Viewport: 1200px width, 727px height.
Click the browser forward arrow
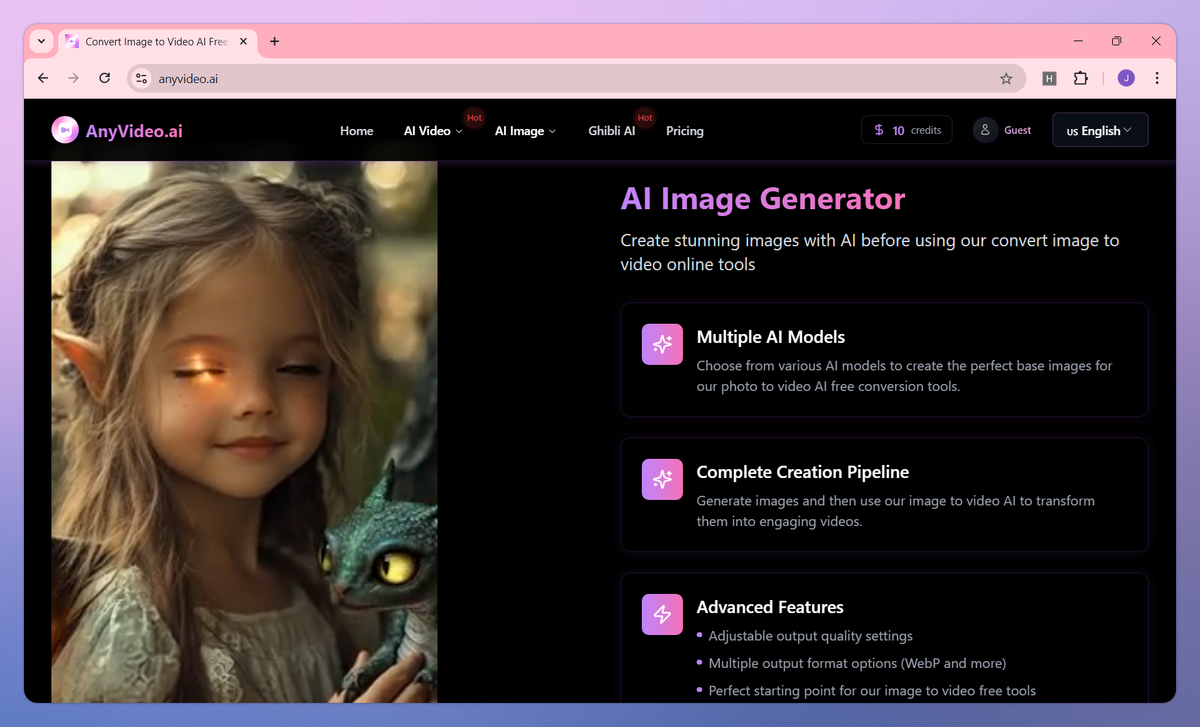click(73, 78)
